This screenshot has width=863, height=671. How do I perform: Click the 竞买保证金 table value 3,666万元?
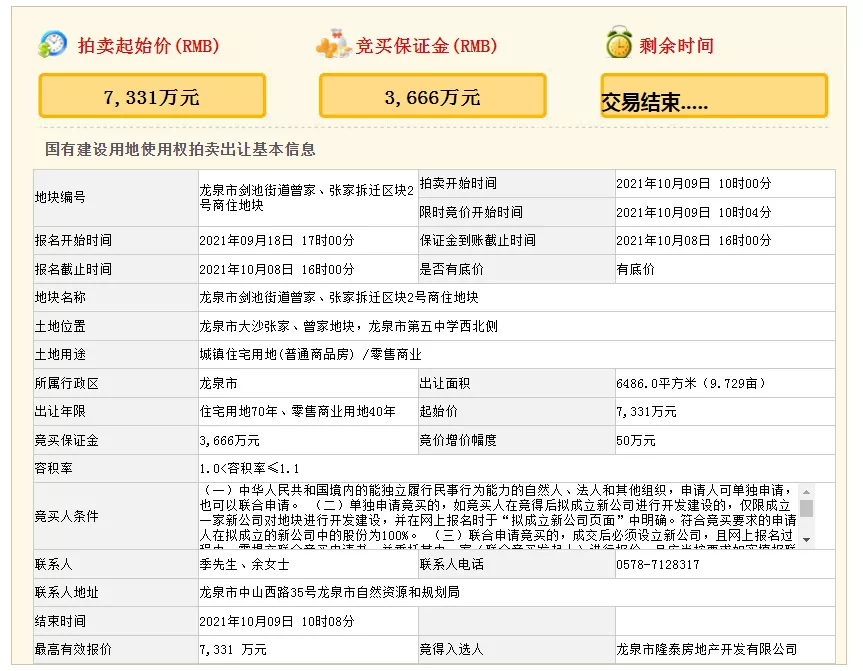click(x=230, y=440)
